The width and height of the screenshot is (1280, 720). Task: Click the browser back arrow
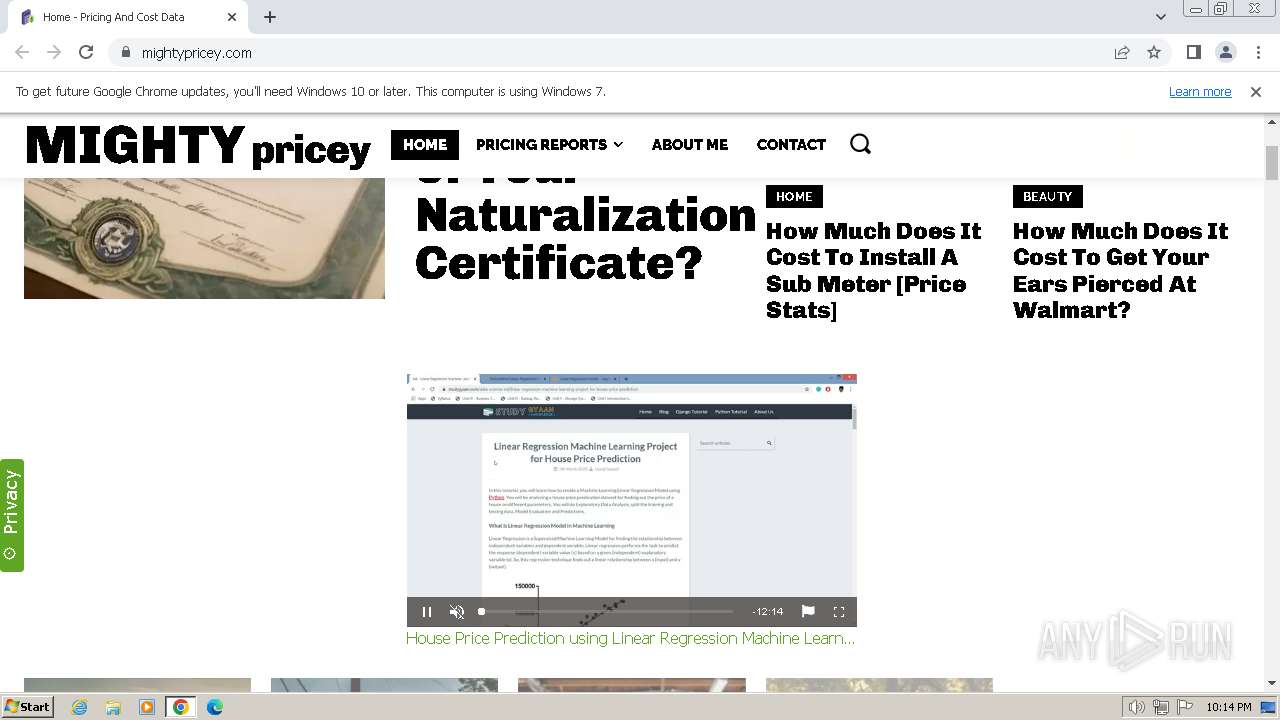tap(22, 53)
